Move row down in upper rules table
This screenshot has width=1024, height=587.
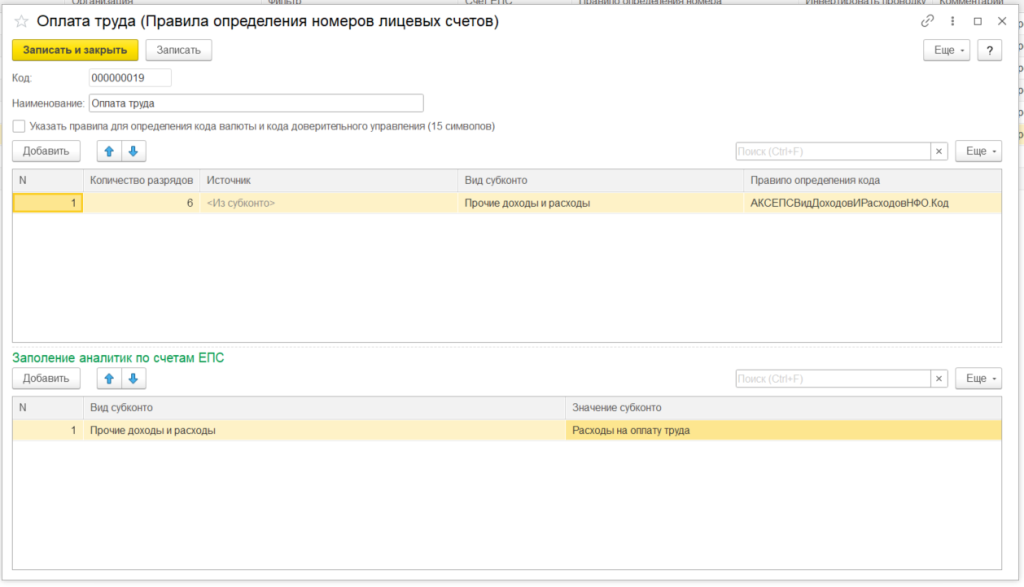[133, 151]
